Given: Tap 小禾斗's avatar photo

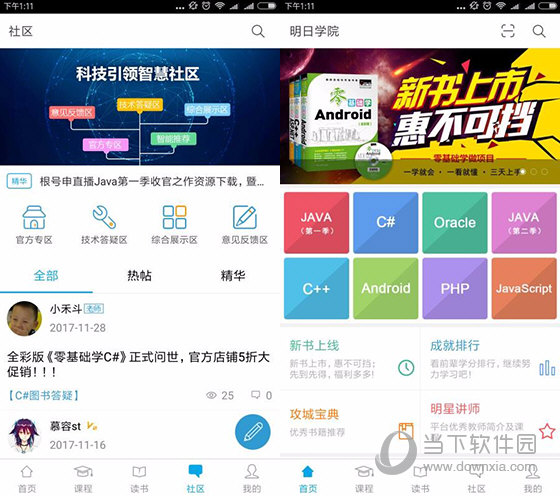Looking at the screenshot, I should [x=24, y=319].
